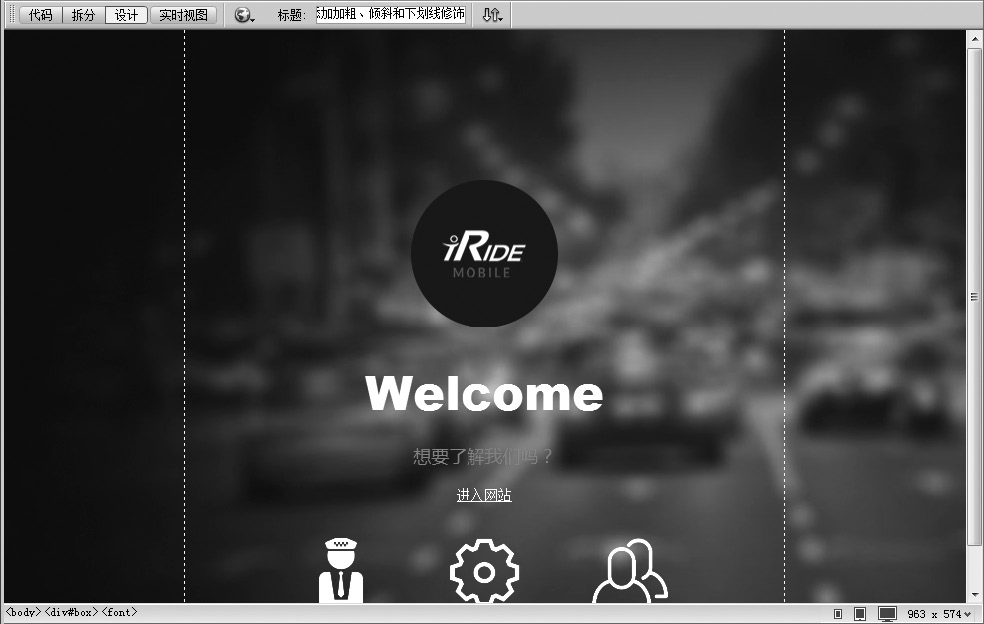Click the 进入网站 link on the page
984x624 pixels.
(x=484, y=495)
